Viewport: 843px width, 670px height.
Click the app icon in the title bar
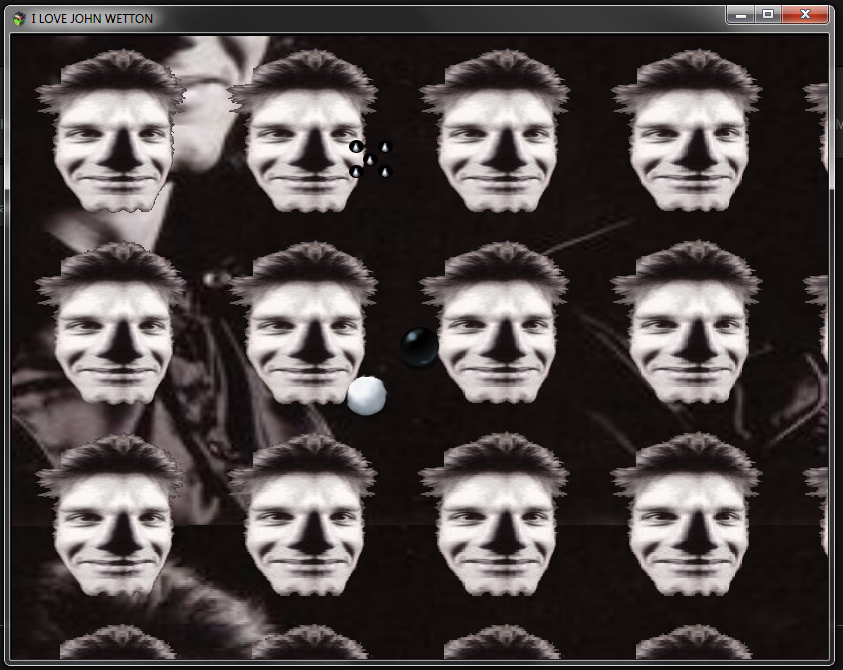tap(19, 19)
